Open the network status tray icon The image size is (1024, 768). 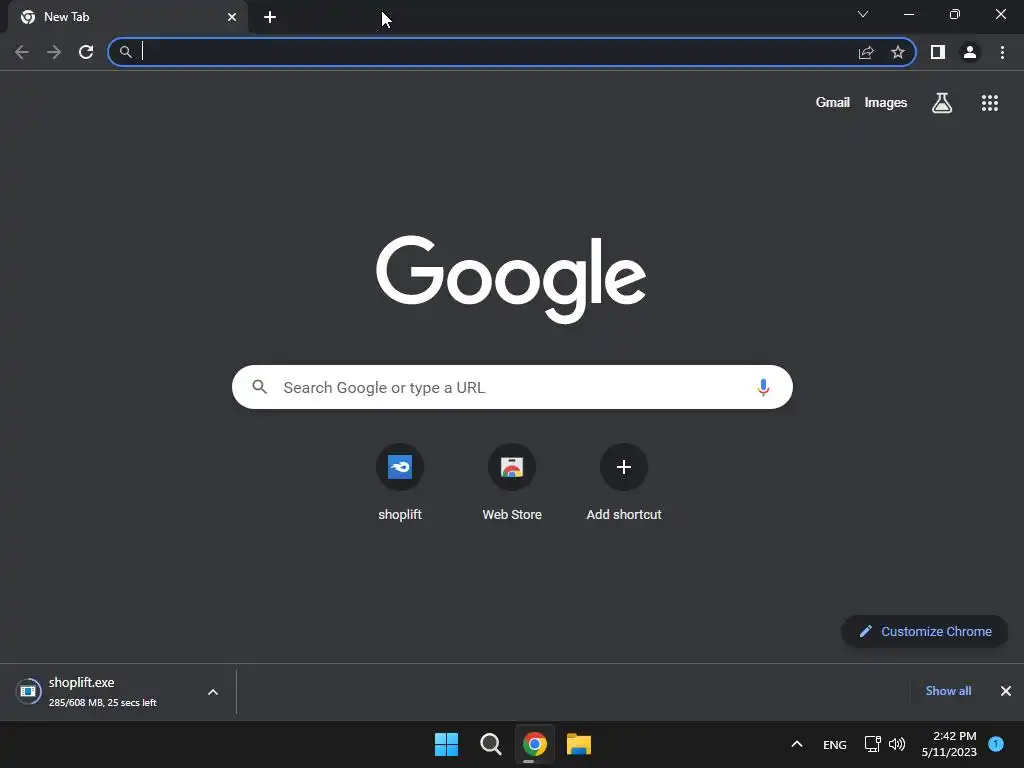click(x=872, y=744)
